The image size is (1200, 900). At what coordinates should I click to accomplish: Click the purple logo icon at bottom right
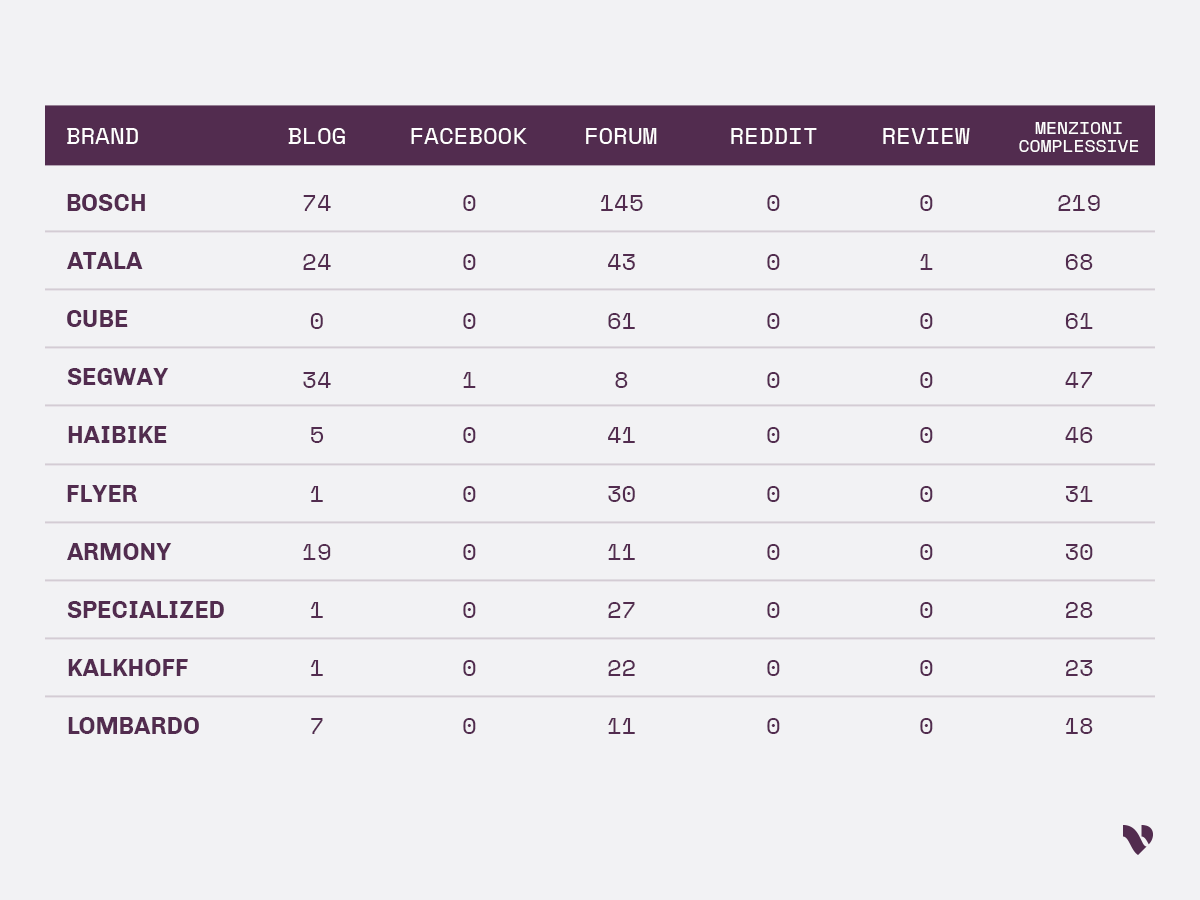(1138, 839)
